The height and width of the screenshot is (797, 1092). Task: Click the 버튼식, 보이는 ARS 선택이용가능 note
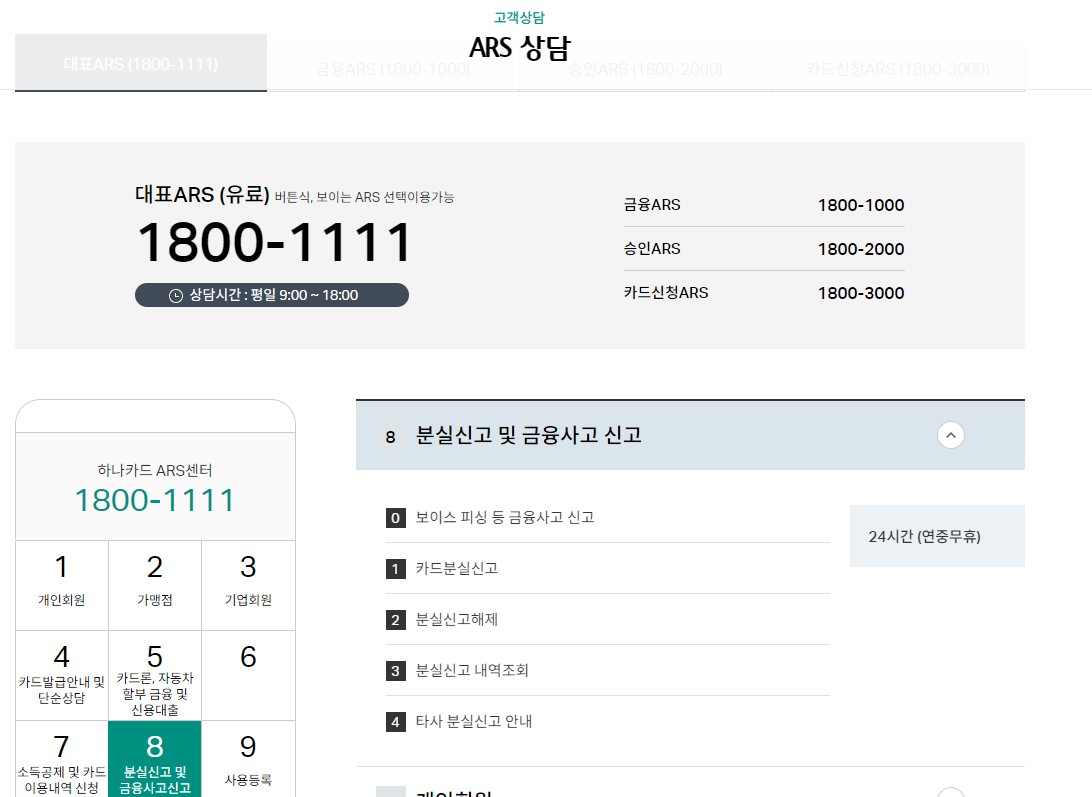click(364, 197)
